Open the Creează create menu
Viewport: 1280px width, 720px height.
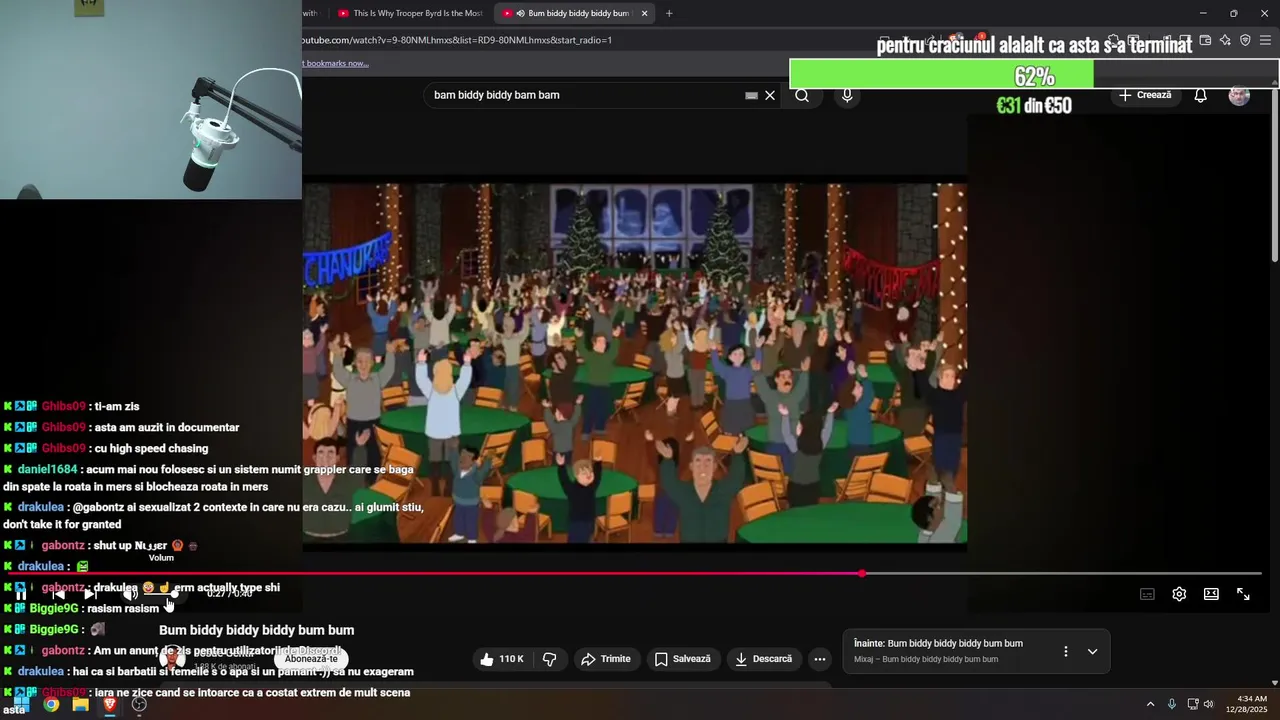tap(1145, 95)
